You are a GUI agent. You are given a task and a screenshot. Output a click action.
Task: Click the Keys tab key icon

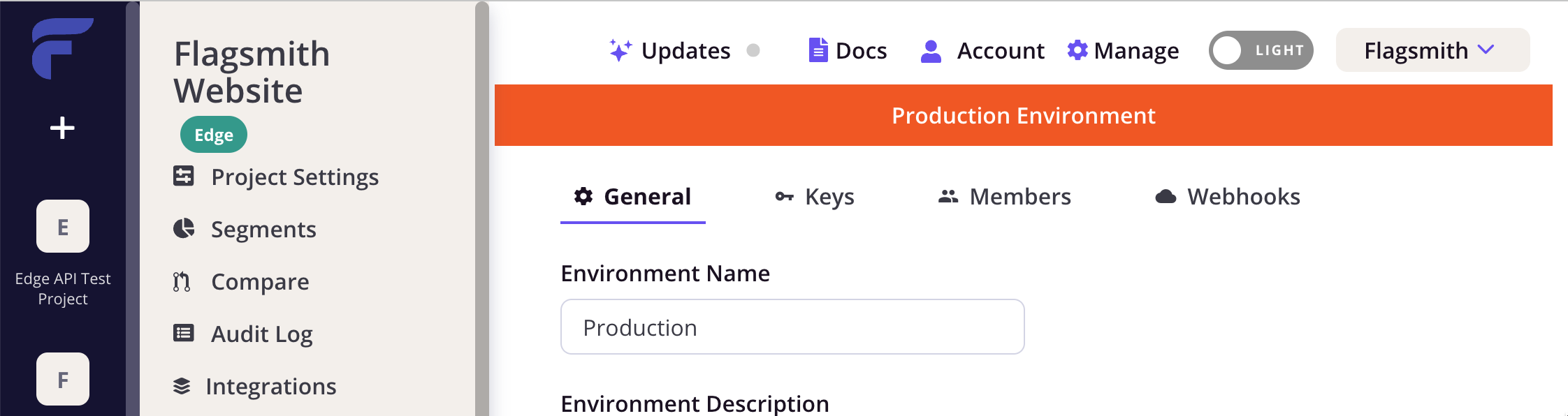pyautogui.click(x=785, y=197)
